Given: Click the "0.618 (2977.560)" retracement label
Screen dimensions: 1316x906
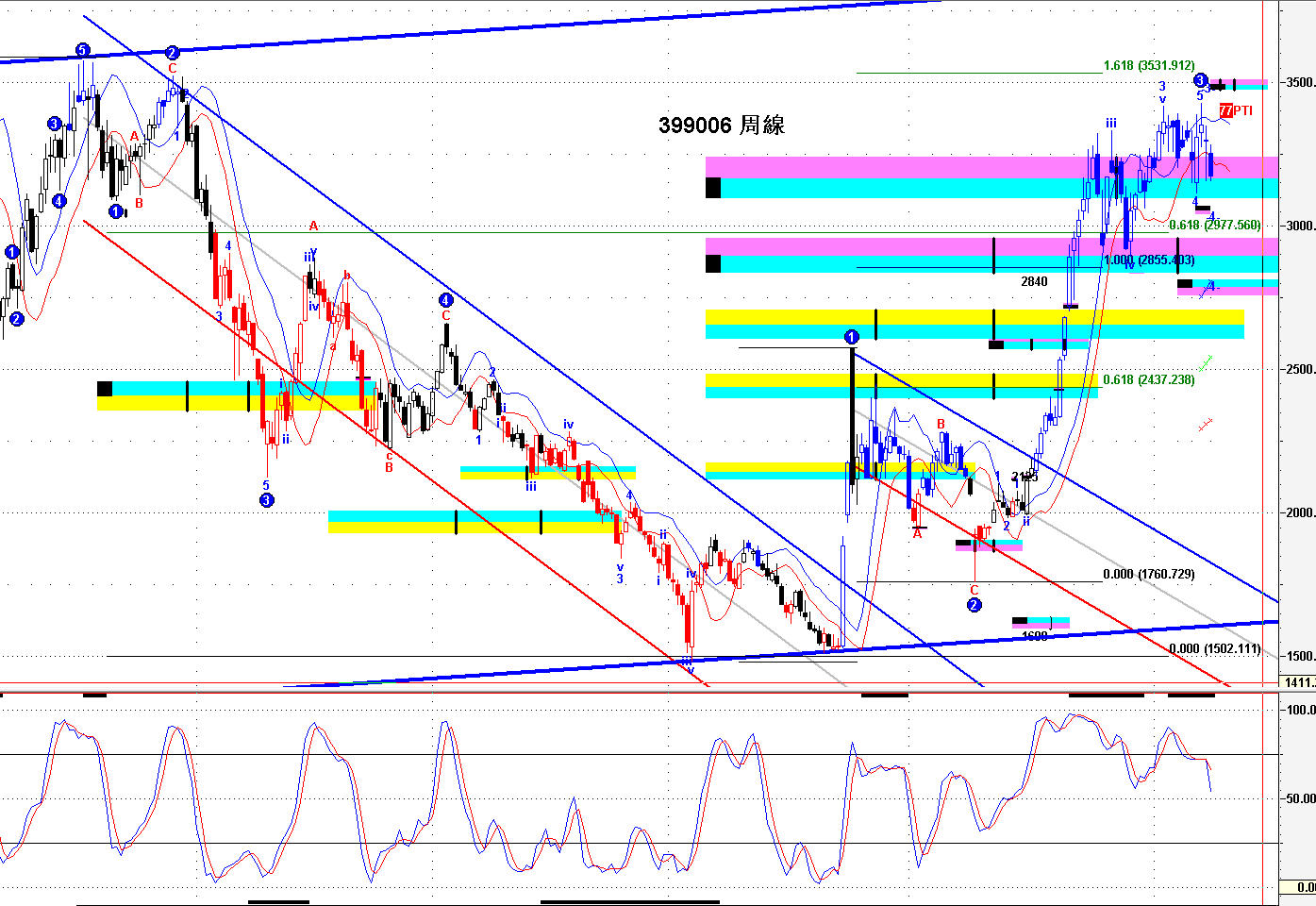Looking at the screenshot, I should point(1214,226).
